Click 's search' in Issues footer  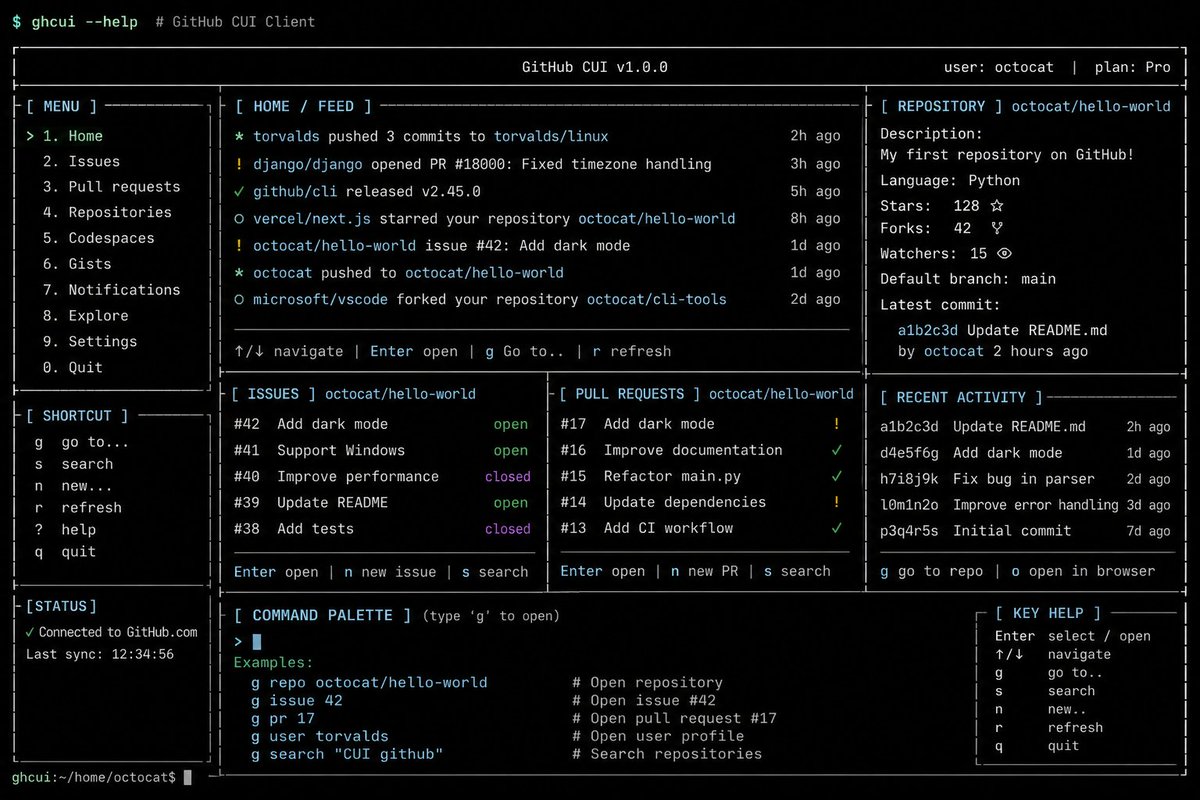point(494,572)
